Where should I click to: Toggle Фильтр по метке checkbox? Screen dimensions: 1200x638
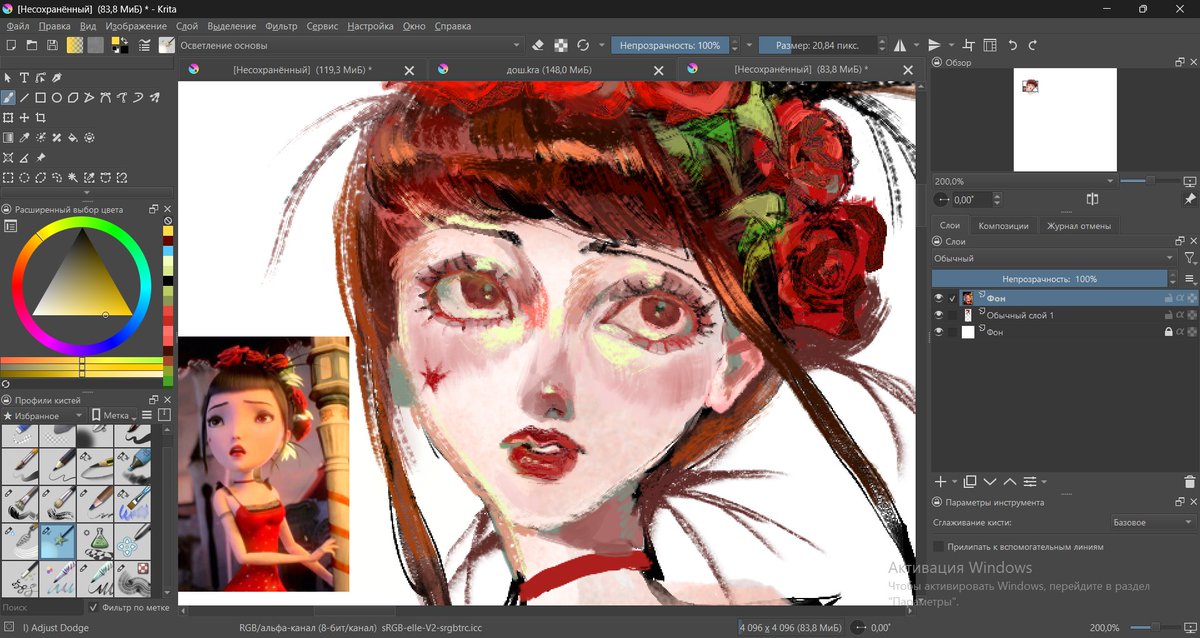[x=94, y=607]
